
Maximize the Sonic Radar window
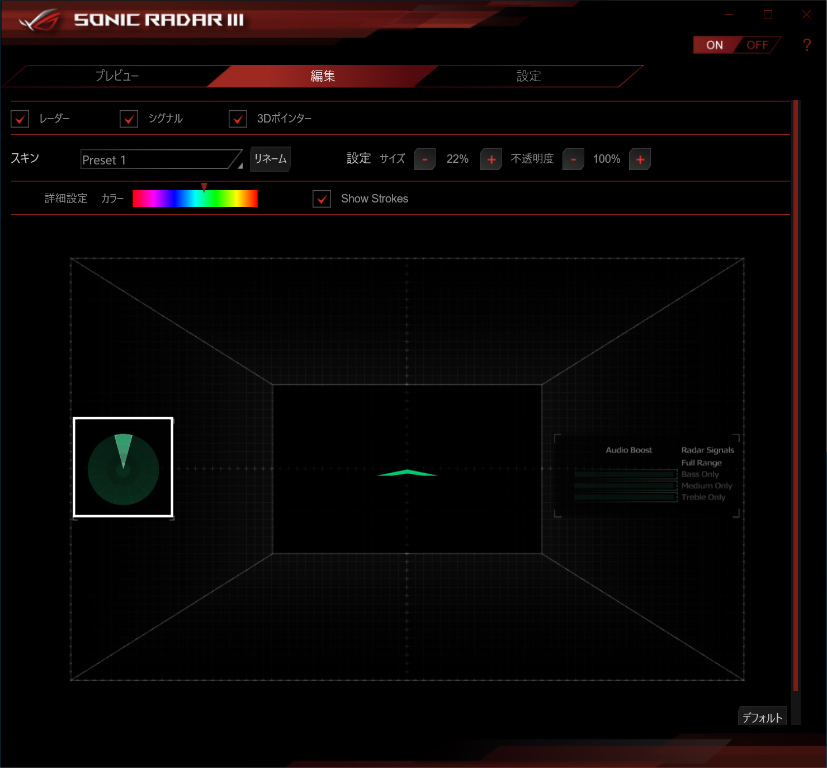point(768,15)
